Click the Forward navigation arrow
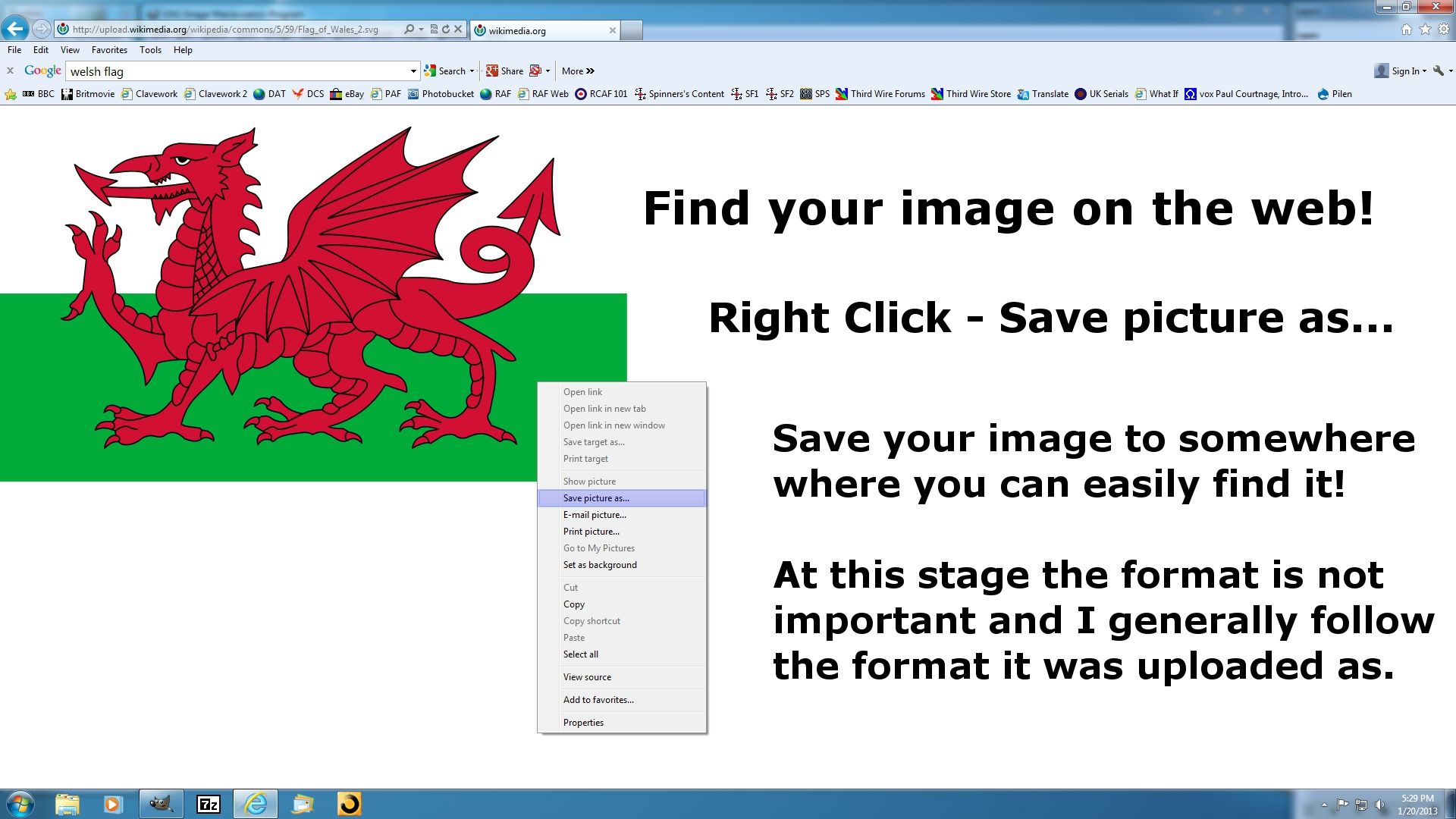 [x=41, y=30]
